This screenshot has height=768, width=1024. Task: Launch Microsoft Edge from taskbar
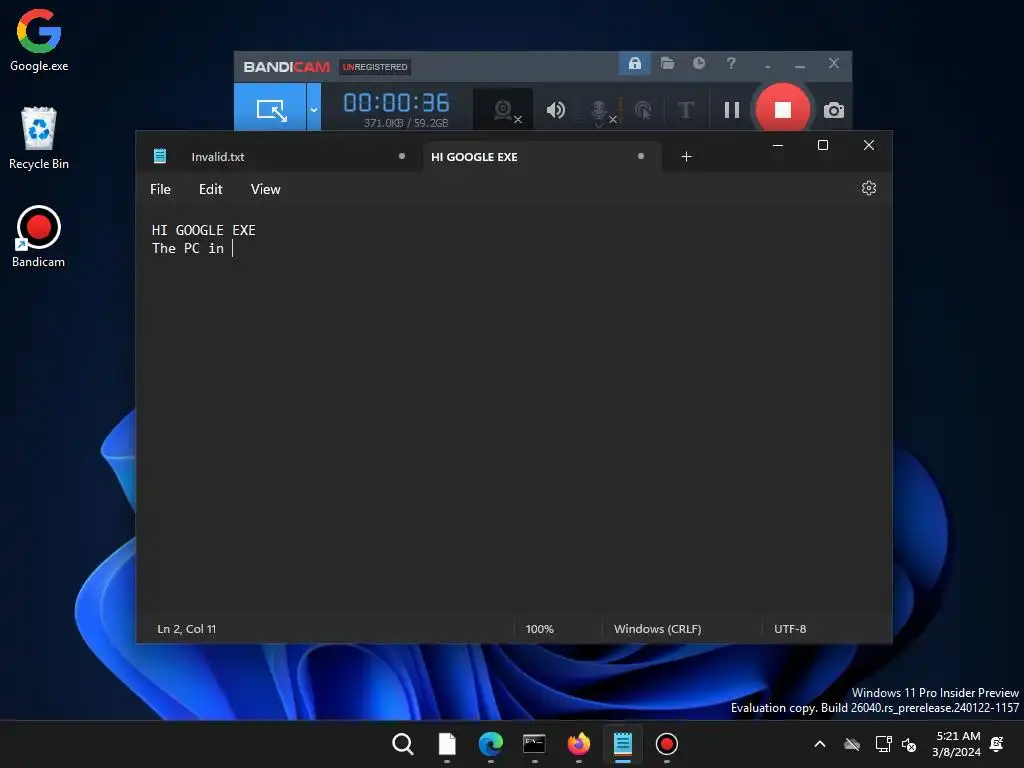tap(490, 744)
